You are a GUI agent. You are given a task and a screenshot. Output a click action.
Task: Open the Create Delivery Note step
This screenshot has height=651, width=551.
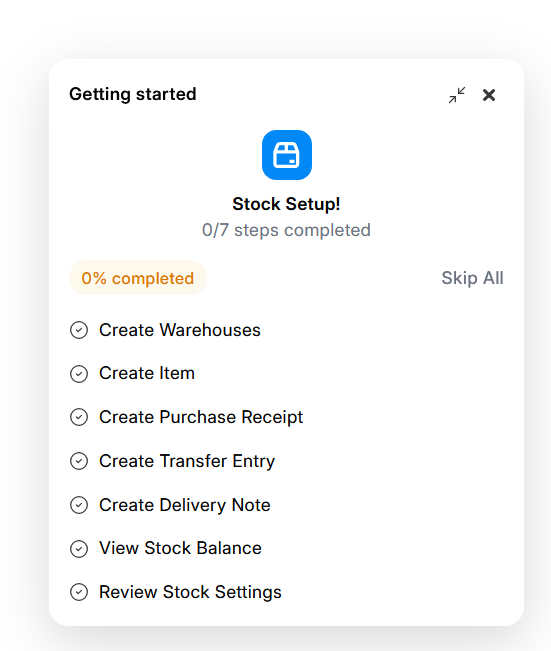pyautogui.click(x=185, y=505)
